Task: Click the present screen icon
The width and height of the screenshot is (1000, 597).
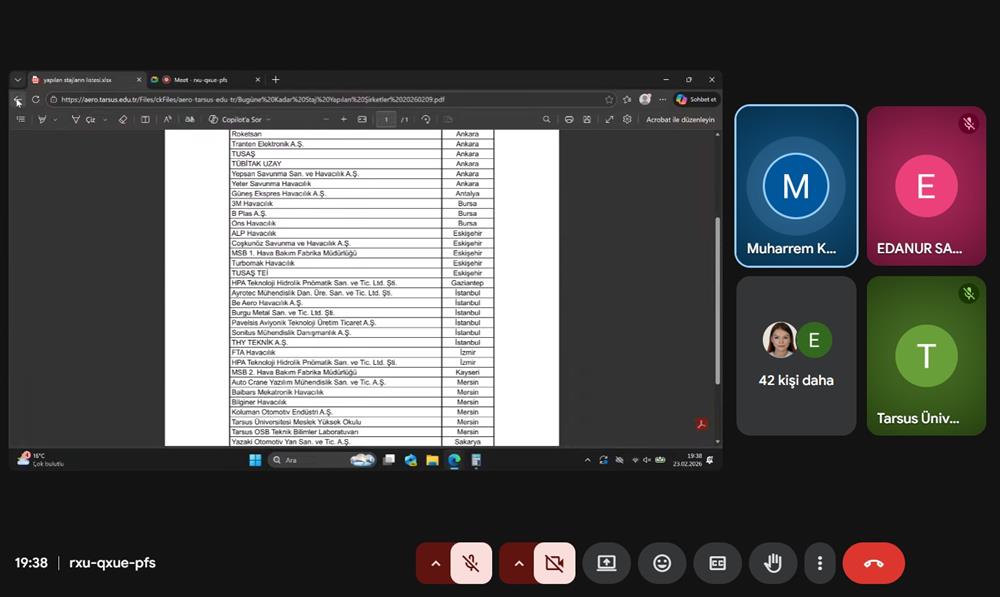Action: point(606,563)
